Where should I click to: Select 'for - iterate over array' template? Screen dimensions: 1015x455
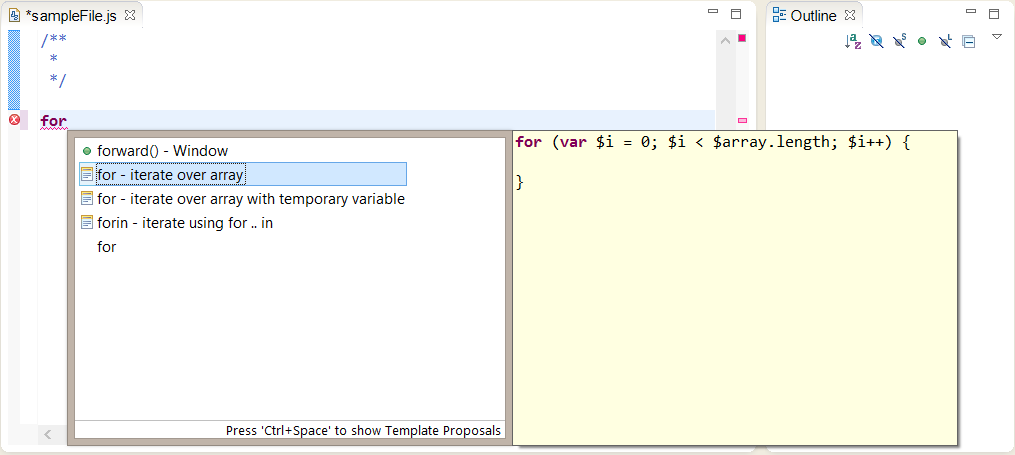click(170, 175)
